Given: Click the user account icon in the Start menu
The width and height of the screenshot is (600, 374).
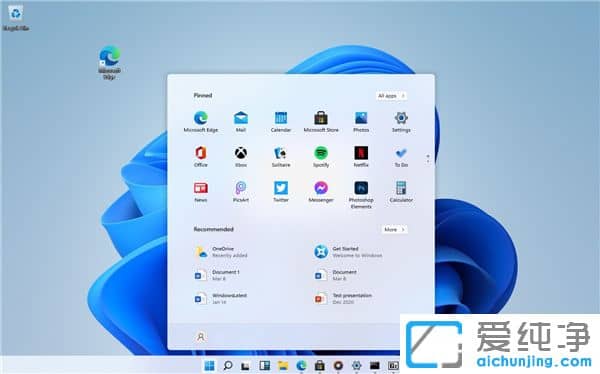Looking at the screenshot, I should tap(201, 337).
